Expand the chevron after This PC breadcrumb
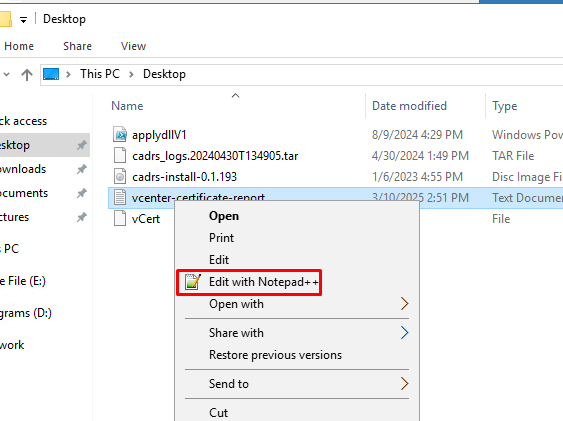563x421 pixels. pos(131,74)
